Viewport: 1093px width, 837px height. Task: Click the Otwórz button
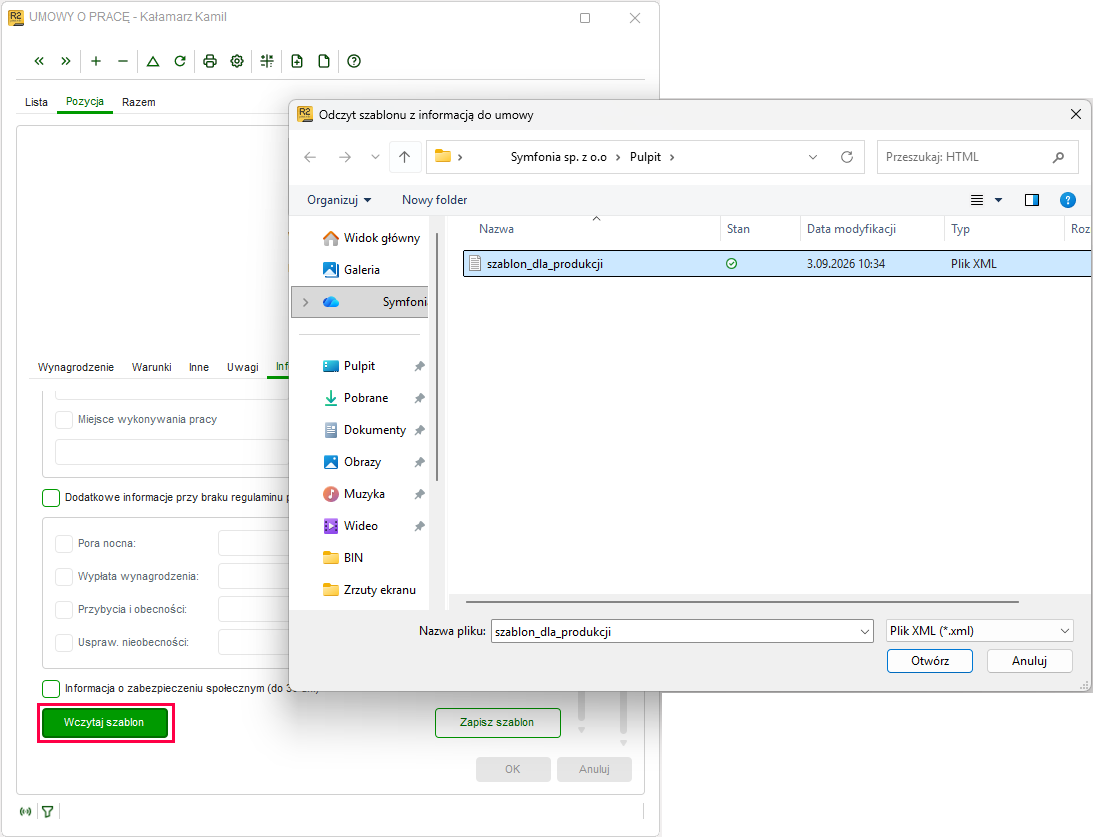coord(930,661)
